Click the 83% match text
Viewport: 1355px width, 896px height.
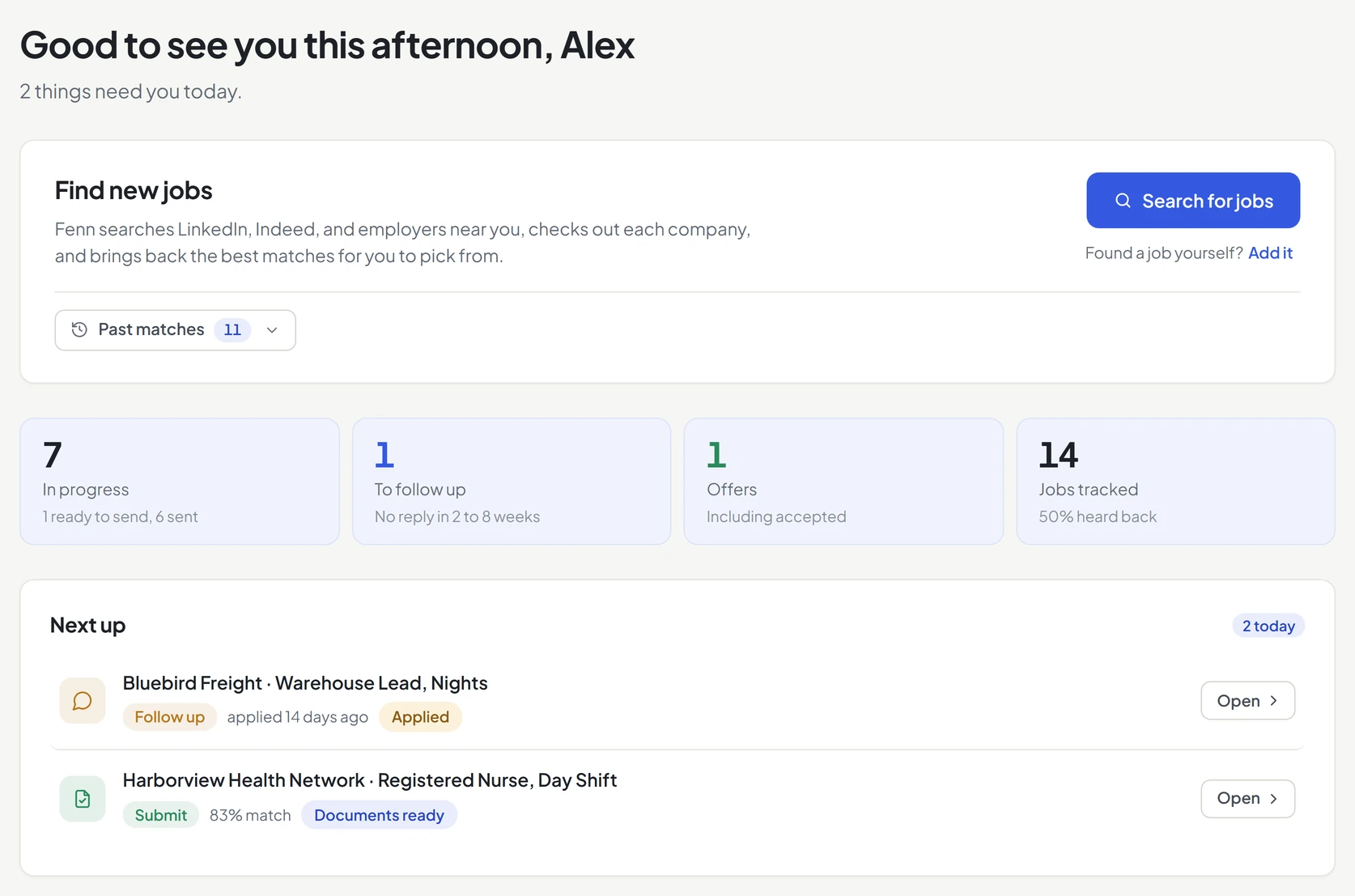[250, 815]
